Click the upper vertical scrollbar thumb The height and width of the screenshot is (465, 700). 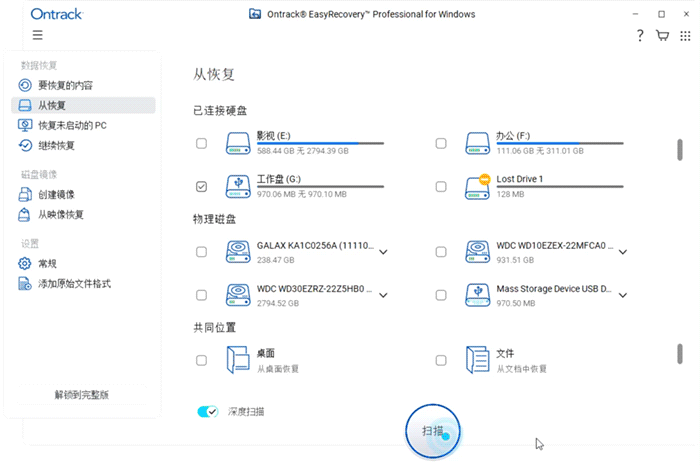tap(679, 150)
